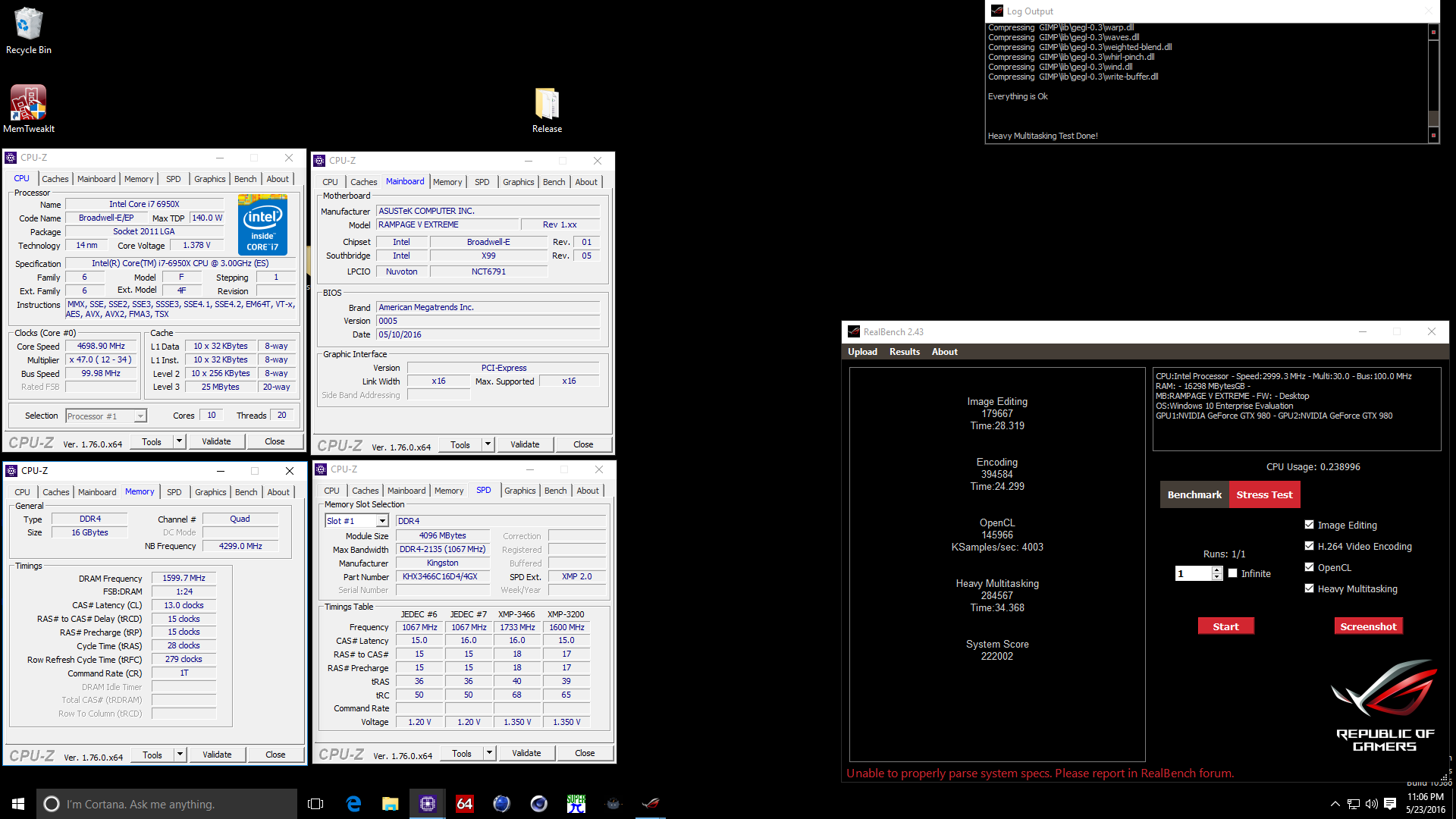Screen dimensions: 1456x819
Task: Open the Slot #1 memory slot dropdown
Action: [x=382, y=521]
